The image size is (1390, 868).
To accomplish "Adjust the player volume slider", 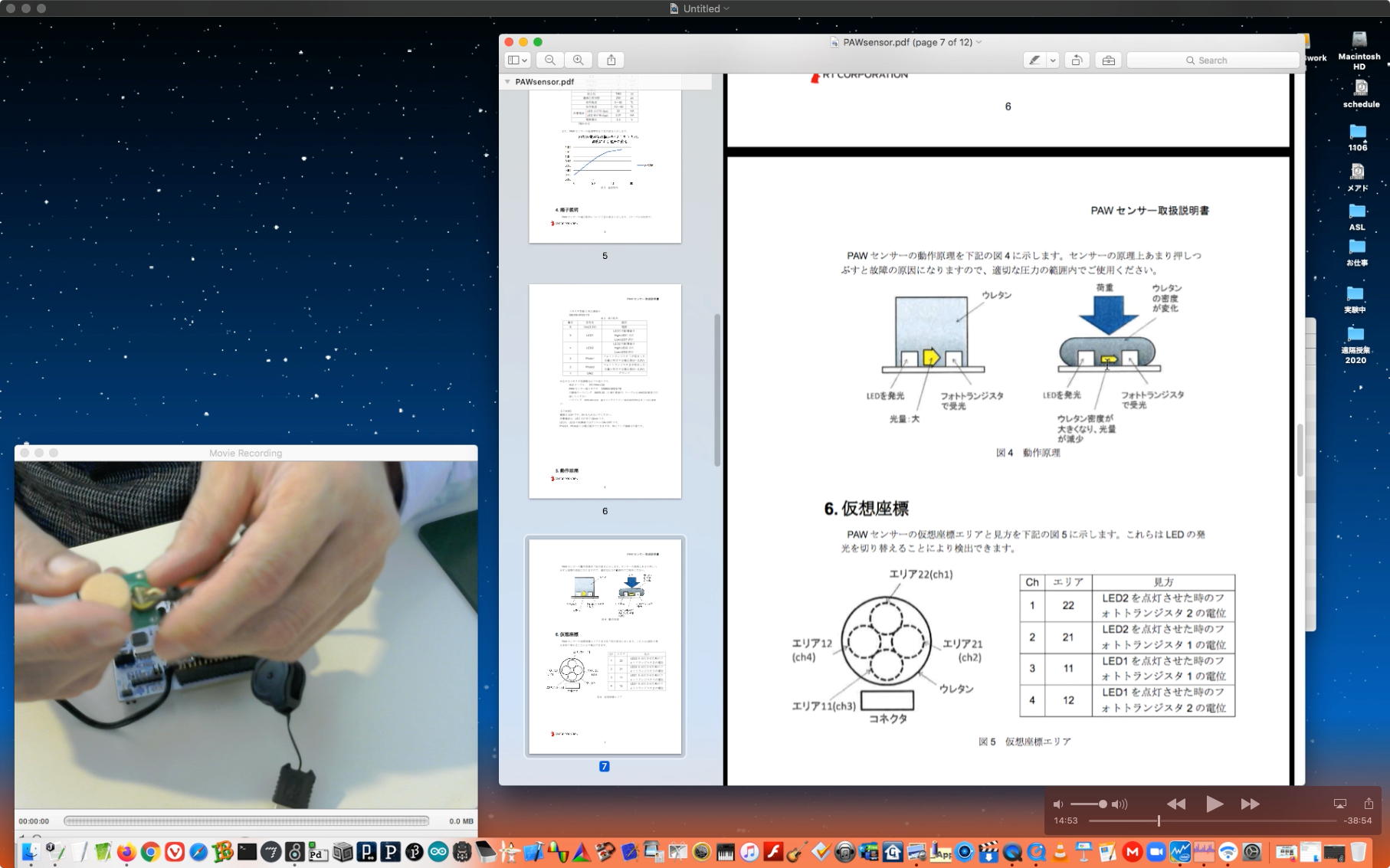I will 1088,804.
